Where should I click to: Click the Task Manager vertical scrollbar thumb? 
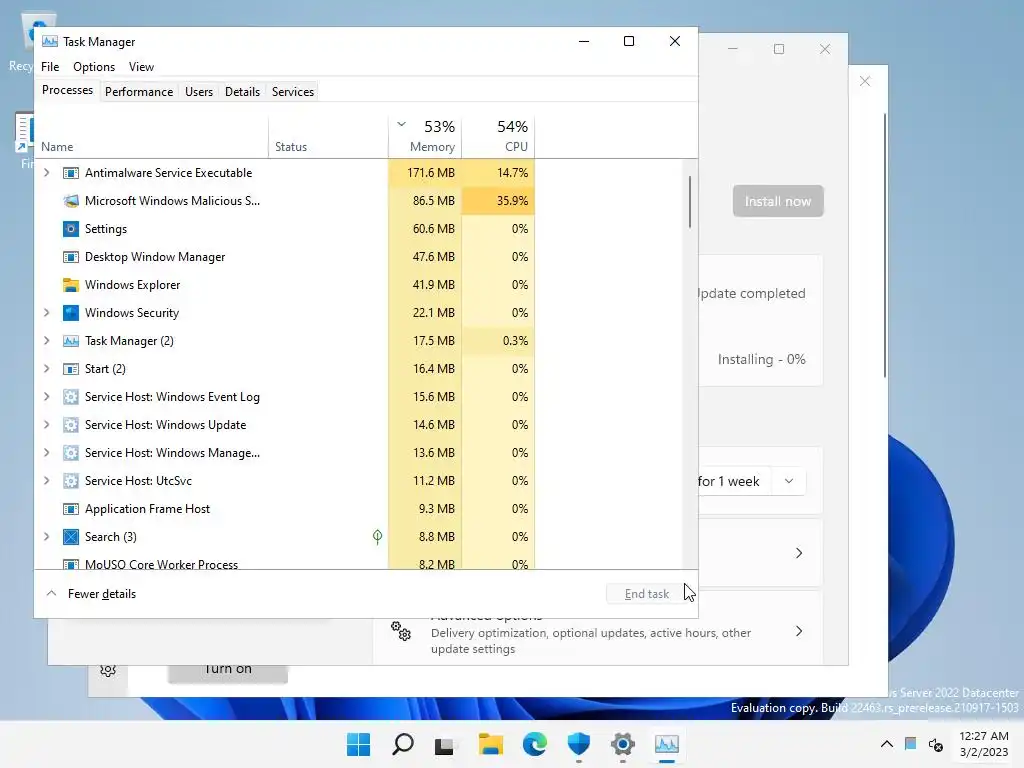coord(690,202)
